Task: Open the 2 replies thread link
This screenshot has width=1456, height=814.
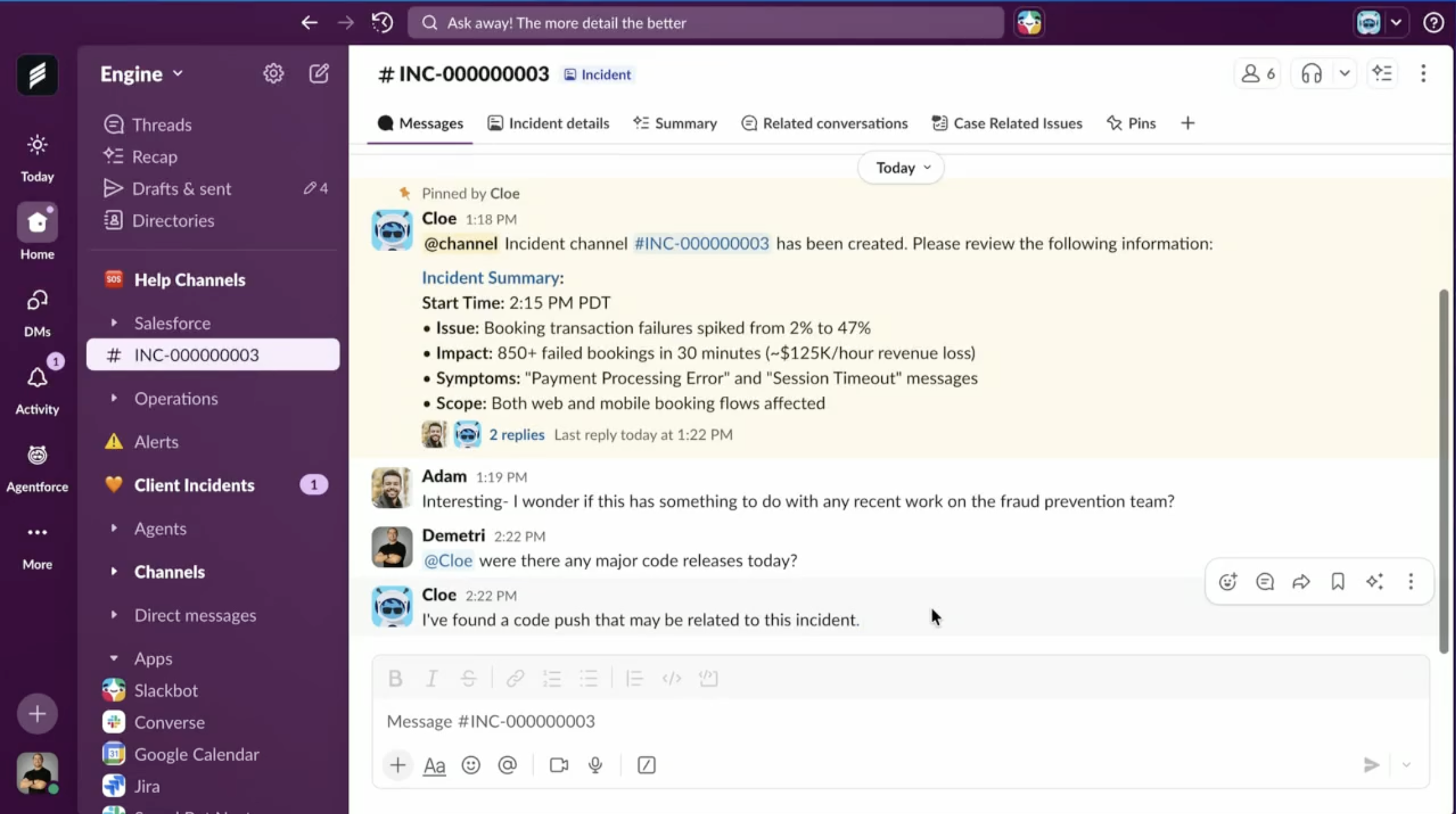Action: (x=516, y=434)
